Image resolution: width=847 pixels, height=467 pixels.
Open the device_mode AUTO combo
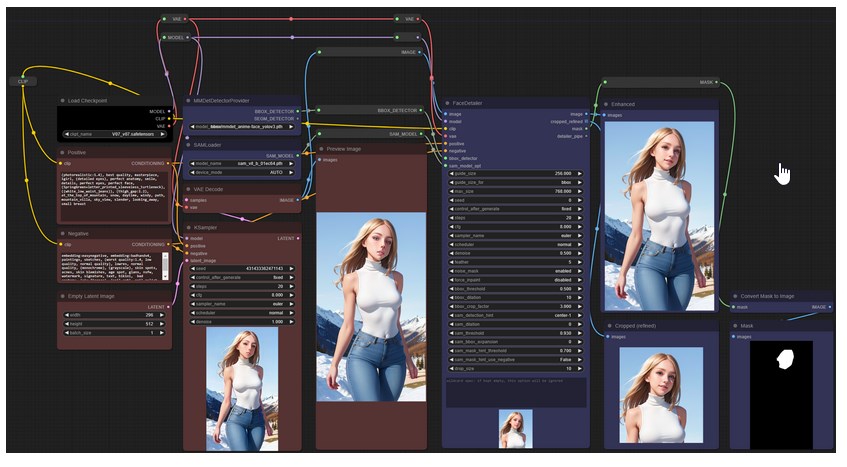(242, 173)
